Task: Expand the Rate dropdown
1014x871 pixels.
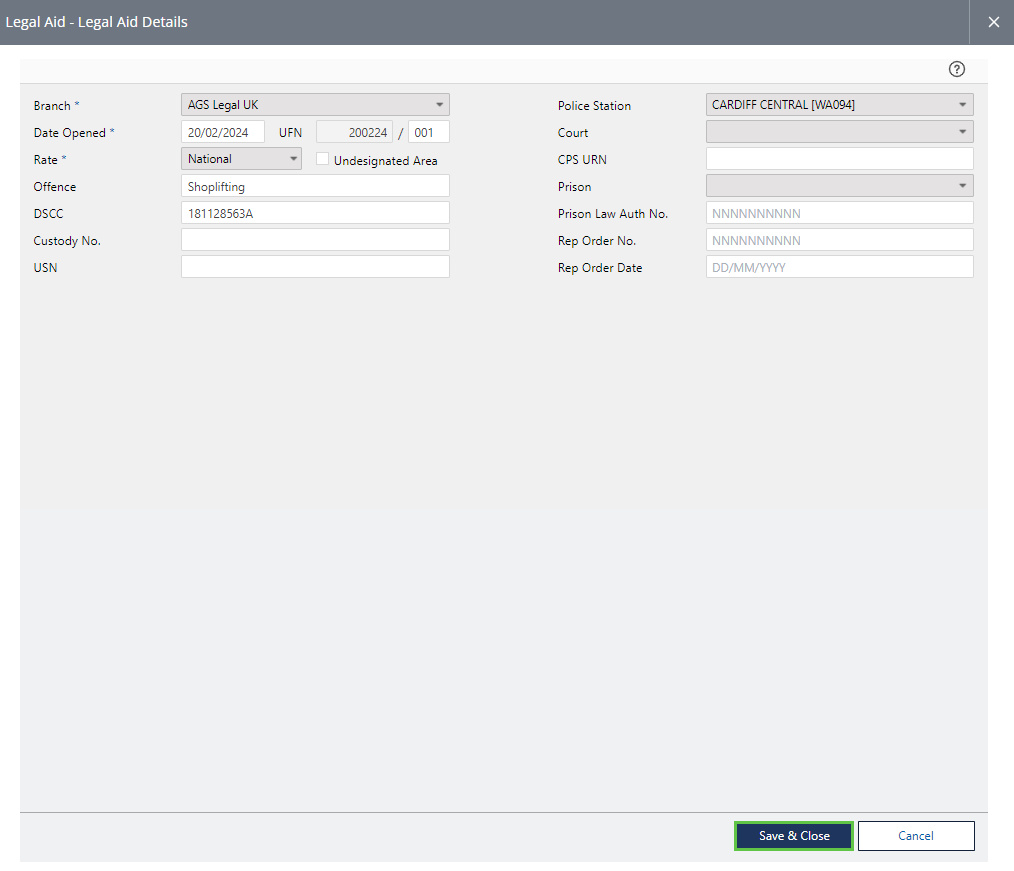Action: coord(241,159)
